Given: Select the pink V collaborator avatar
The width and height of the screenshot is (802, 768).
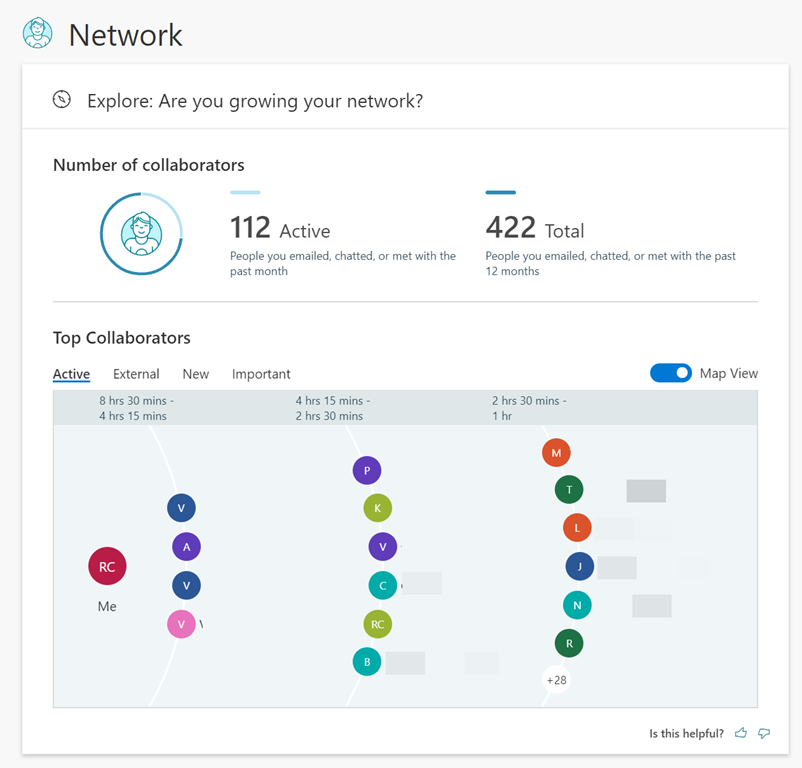Looking at the screenshot, I should (x=181, y=624).
